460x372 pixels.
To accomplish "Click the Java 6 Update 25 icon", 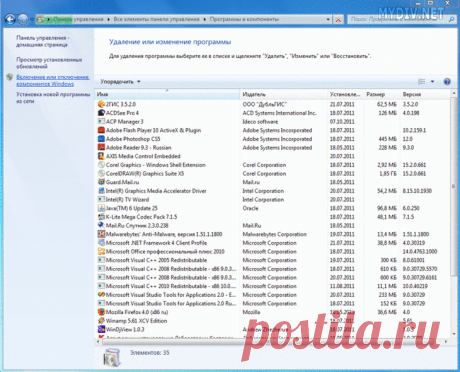I will (101, 208).
